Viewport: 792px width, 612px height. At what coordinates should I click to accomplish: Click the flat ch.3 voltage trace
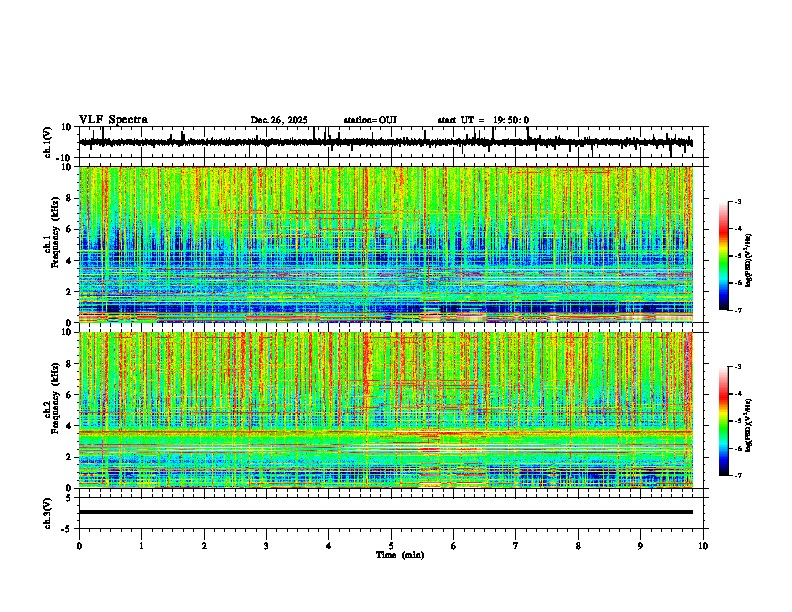386,512
